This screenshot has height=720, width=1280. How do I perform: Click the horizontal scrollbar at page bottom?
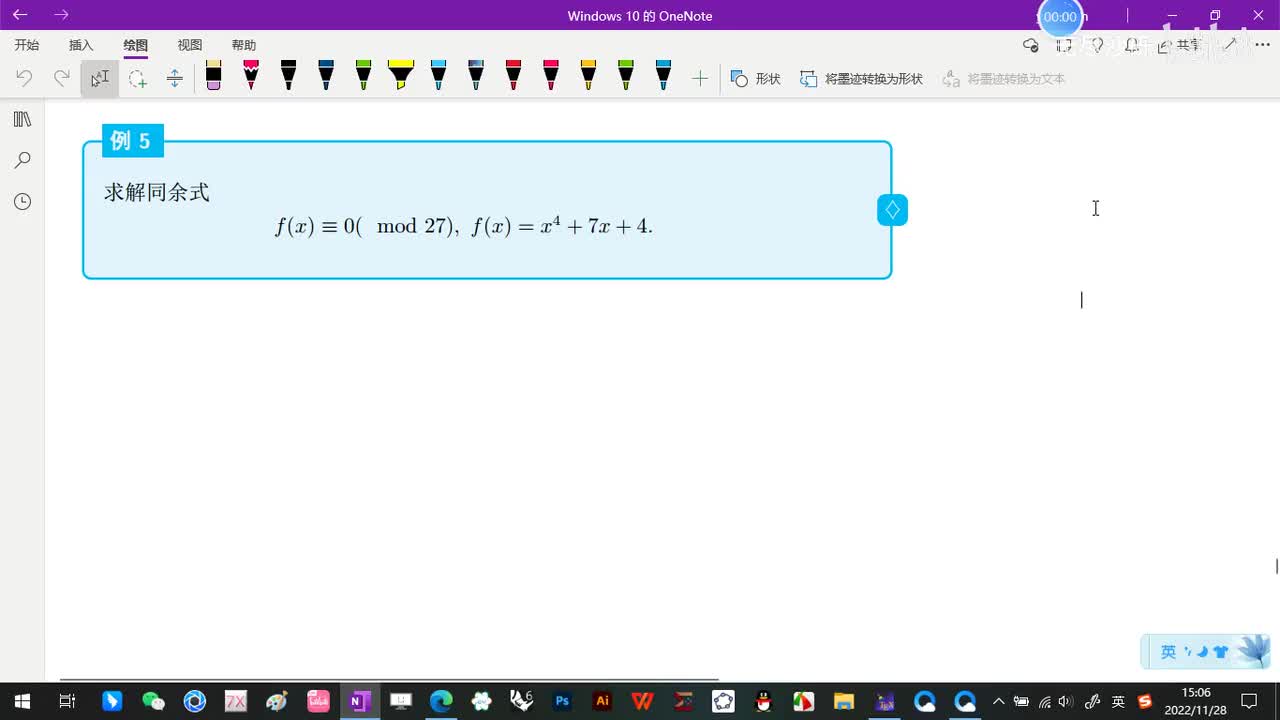point(389,679)
